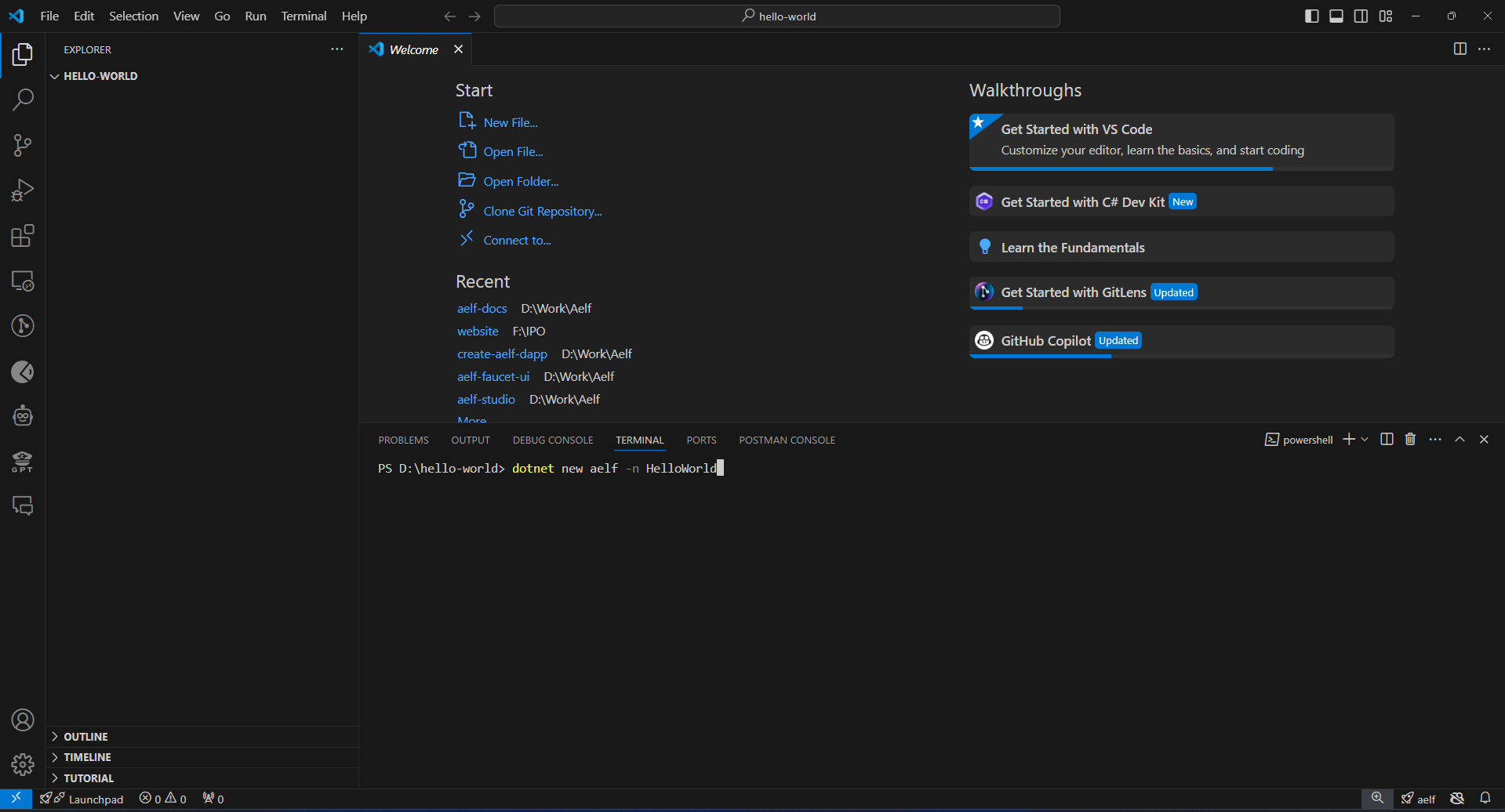The width and height of the screenshot is (1505, 812).
Task: Open Launchpad from the status bar
Action: (x=82, y=799)
